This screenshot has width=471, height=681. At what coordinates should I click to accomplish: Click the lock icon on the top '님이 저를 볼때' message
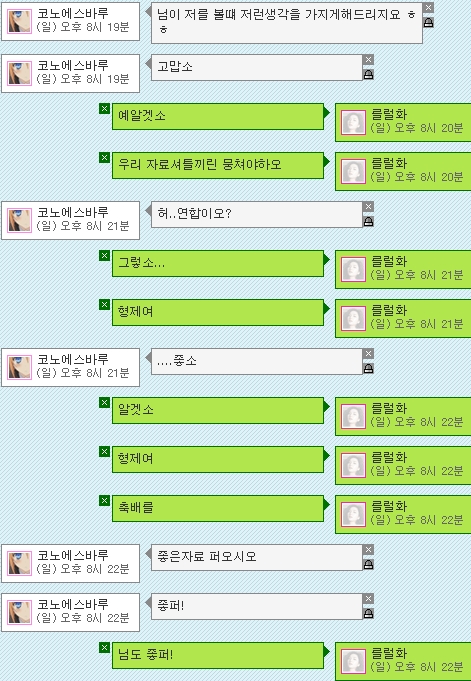(428, 23)
